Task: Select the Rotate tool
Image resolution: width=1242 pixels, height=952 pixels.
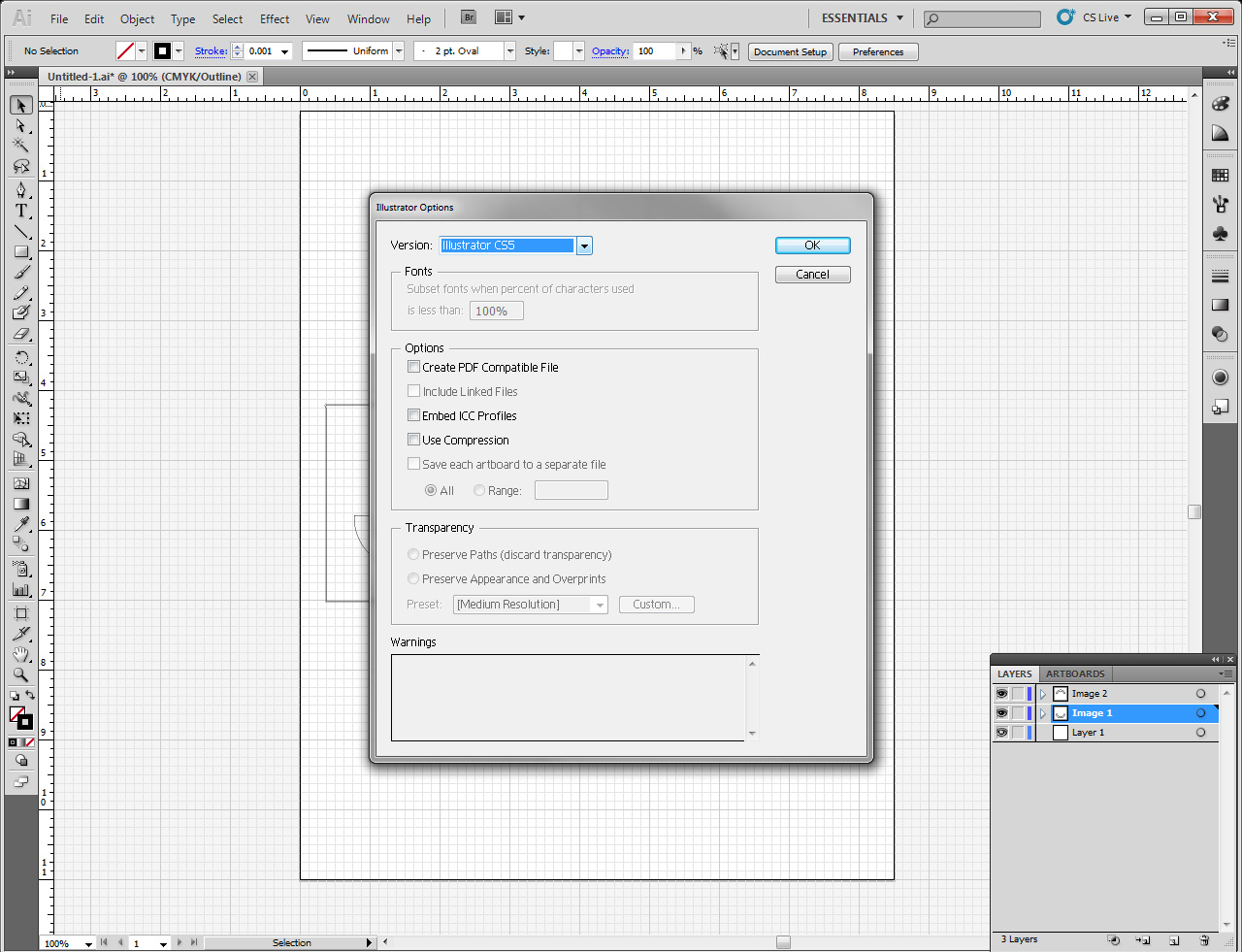Action: pos(21,357)
